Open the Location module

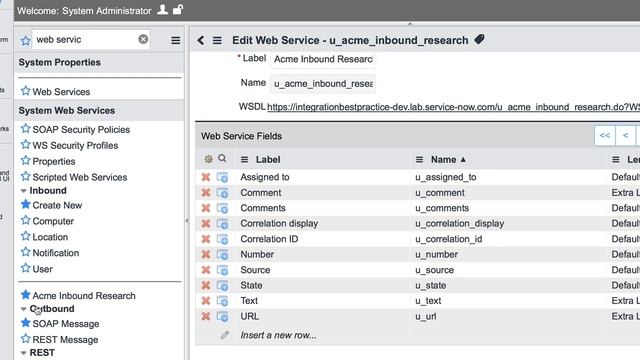(x=50, y=237)
